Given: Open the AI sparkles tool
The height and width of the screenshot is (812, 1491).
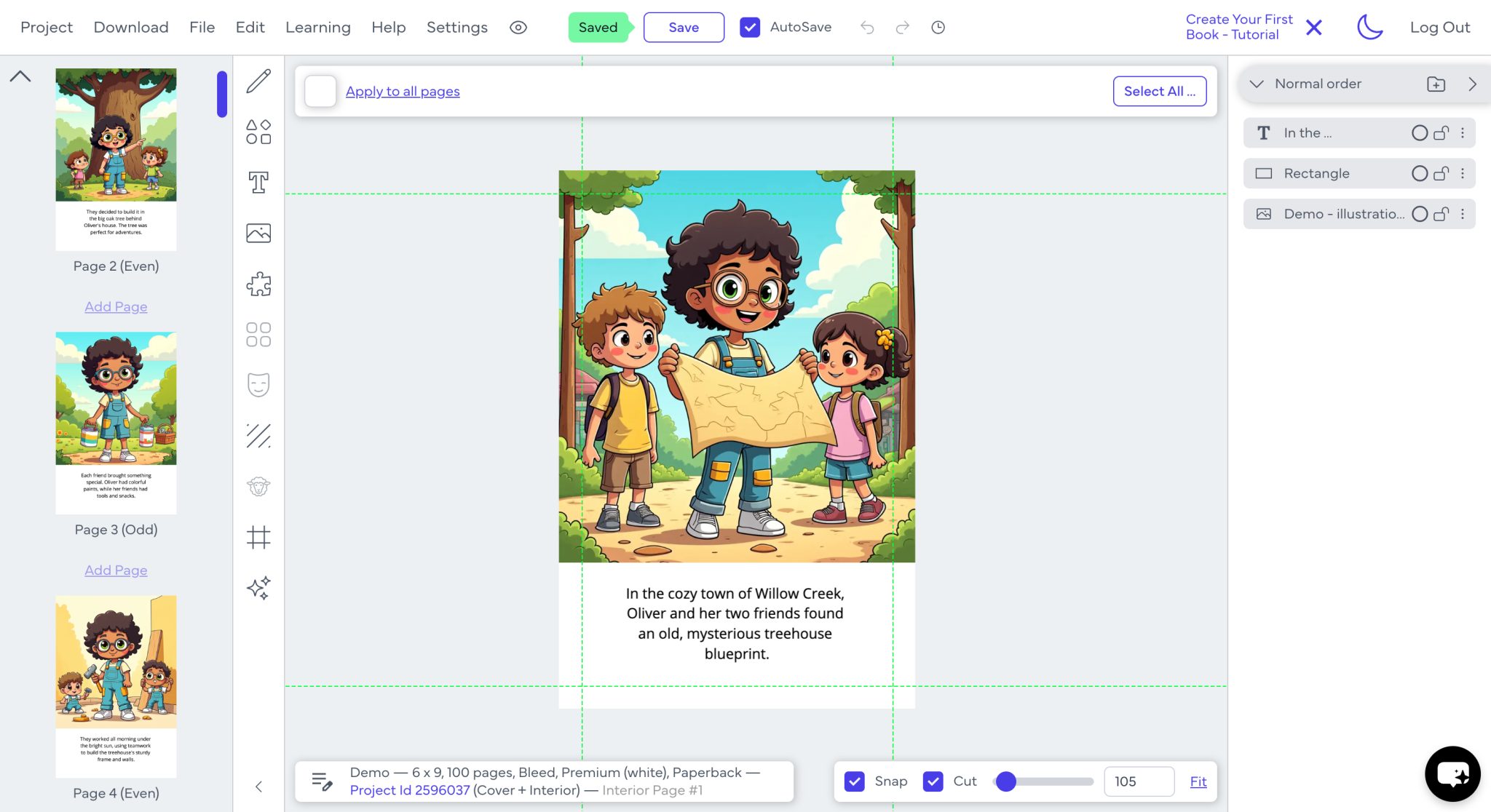Looking at the screenshot, I should tap(258, 588).
